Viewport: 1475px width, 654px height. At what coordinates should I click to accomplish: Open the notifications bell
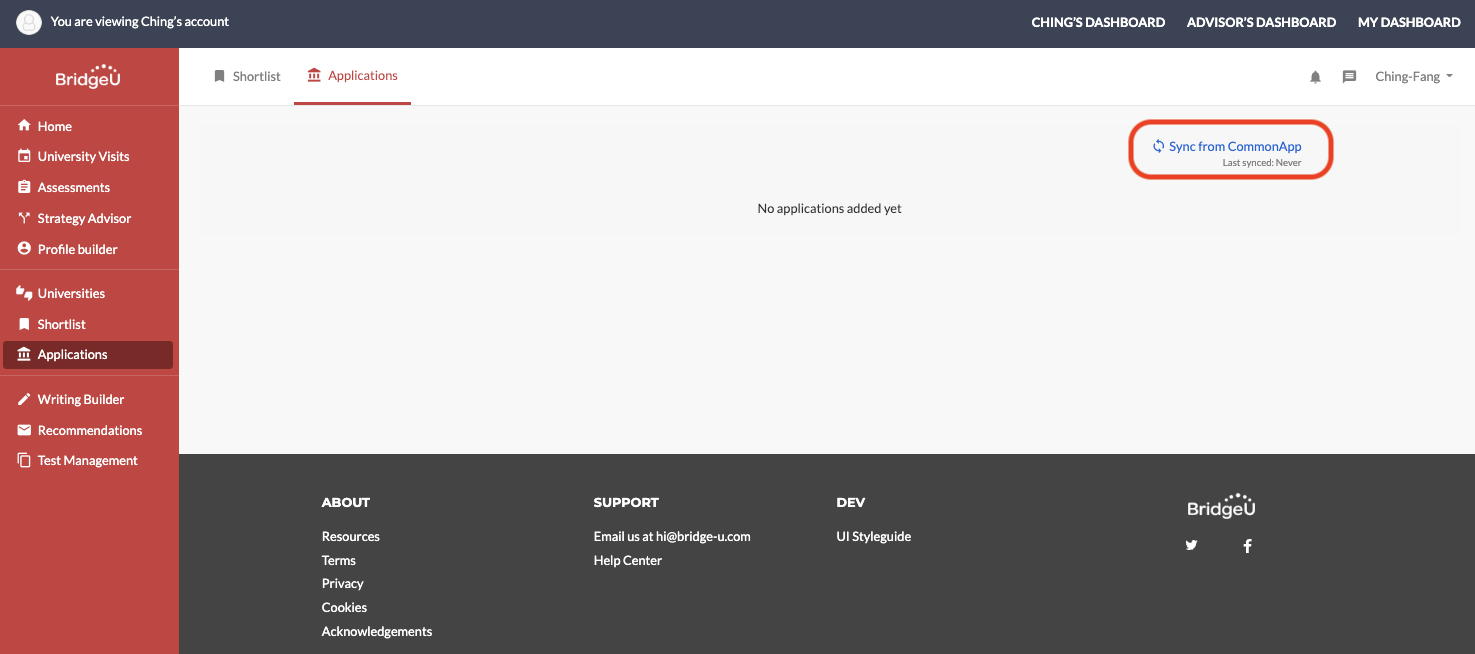click(x=1315, y=77)
